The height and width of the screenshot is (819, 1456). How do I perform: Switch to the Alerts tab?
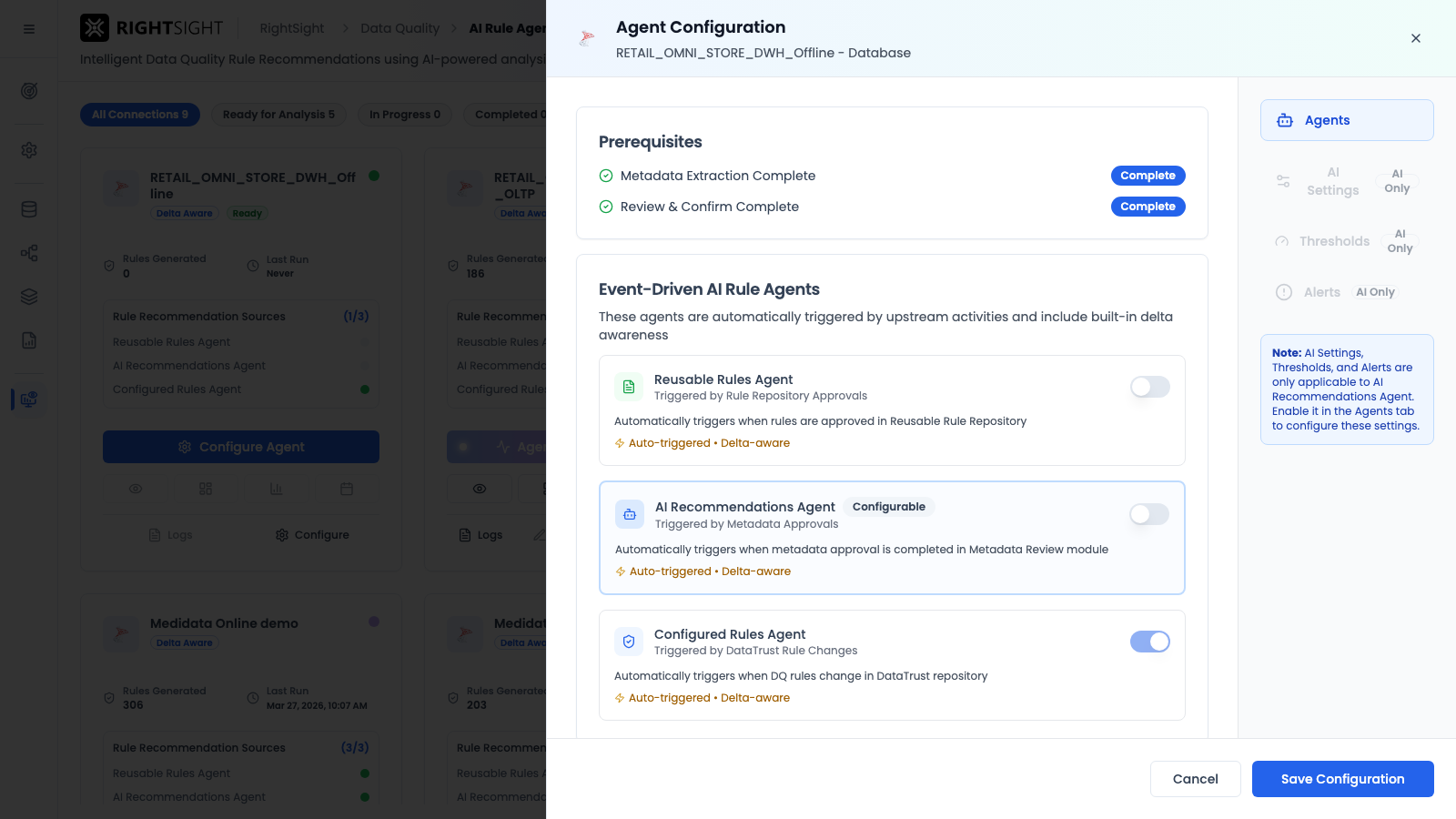tap(1347, 292)
